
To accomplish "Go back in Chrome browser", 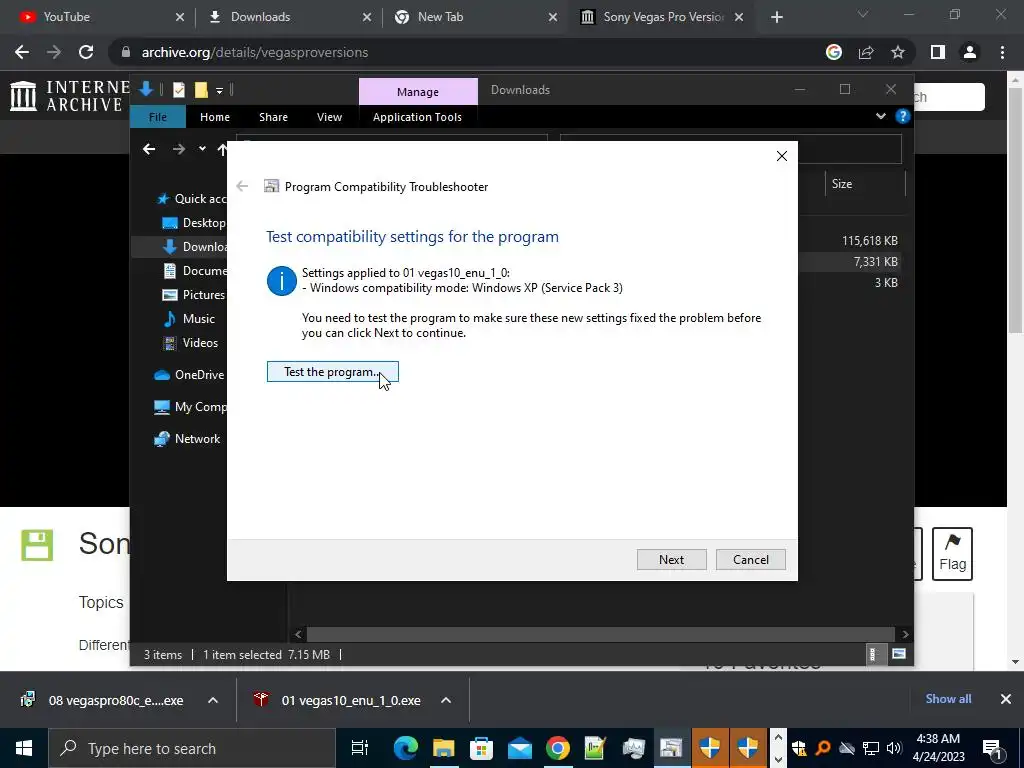I will [x=22, y=52].
